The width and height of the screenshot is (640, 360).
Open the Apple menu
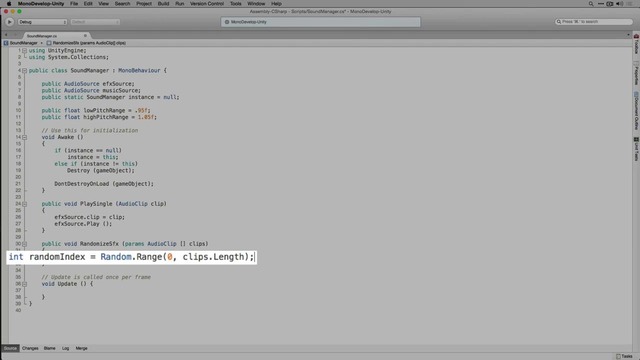(x=9, y=4)
